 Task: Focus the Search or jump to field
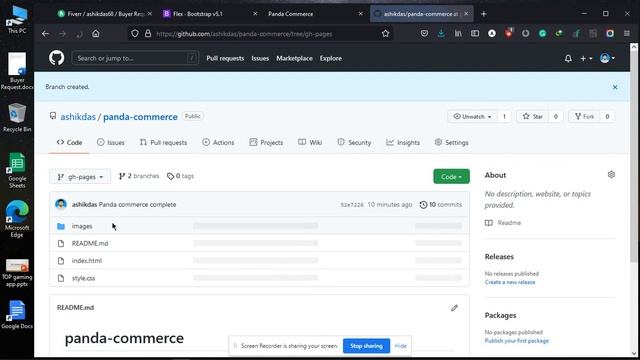click(x=135, y=58)
